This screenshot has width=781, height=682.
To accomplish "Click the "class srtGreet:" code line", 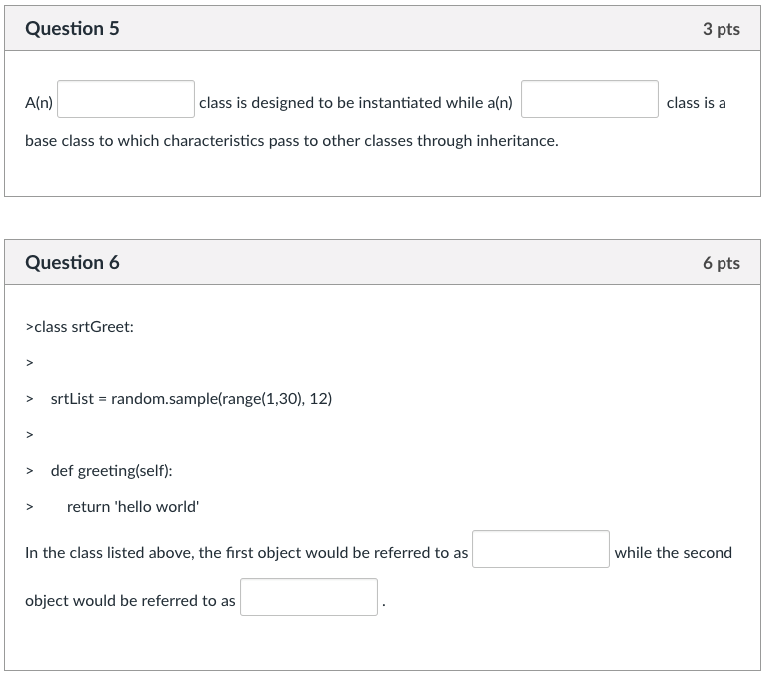I will [83, 327].
